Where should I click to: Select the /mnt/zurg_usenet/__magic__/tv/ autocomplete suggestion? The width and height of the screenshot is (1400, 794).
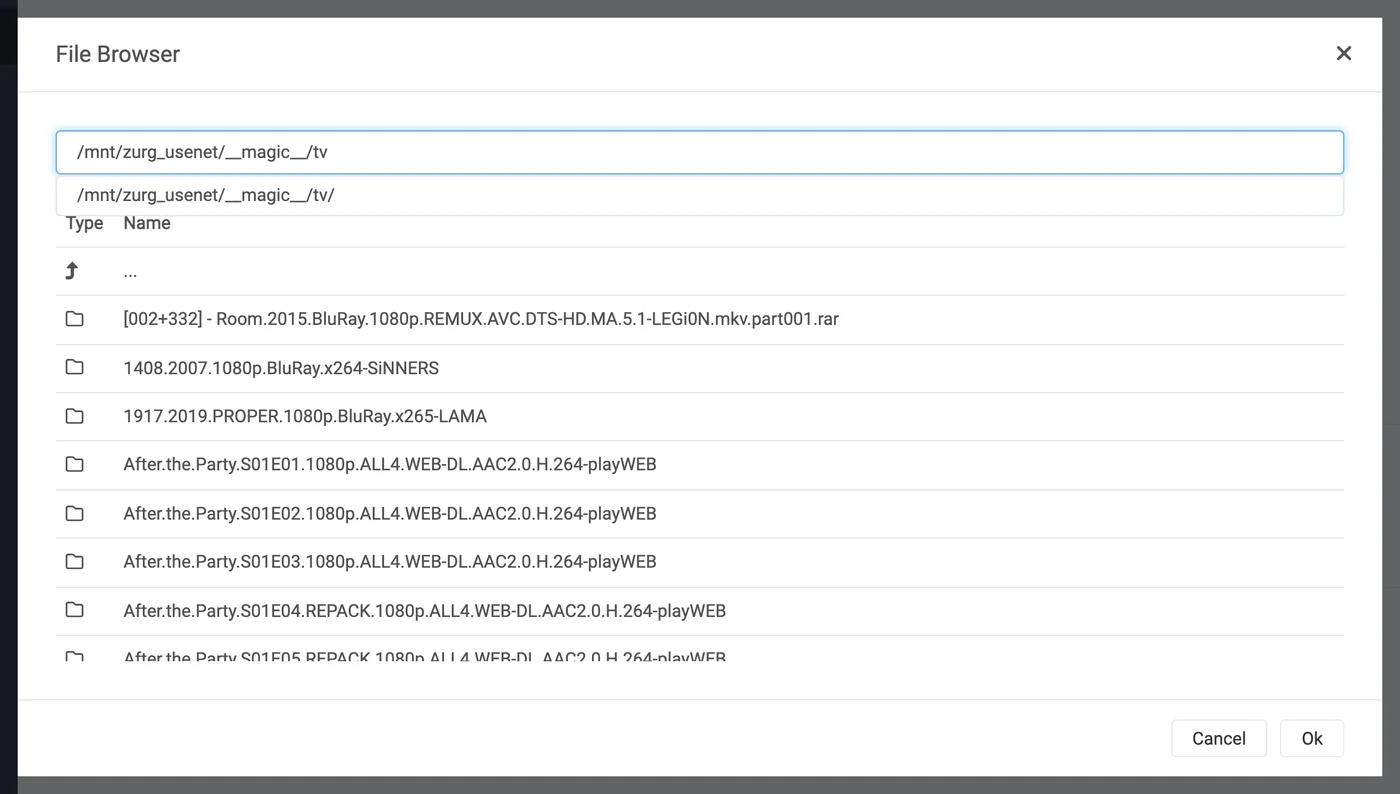(700, 195)
